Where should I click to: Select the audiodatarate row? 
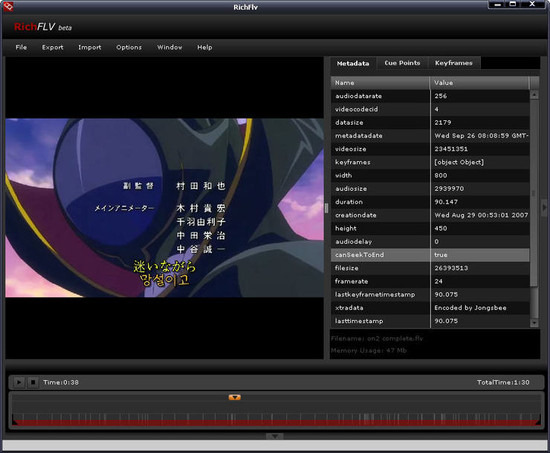[430, 96]
